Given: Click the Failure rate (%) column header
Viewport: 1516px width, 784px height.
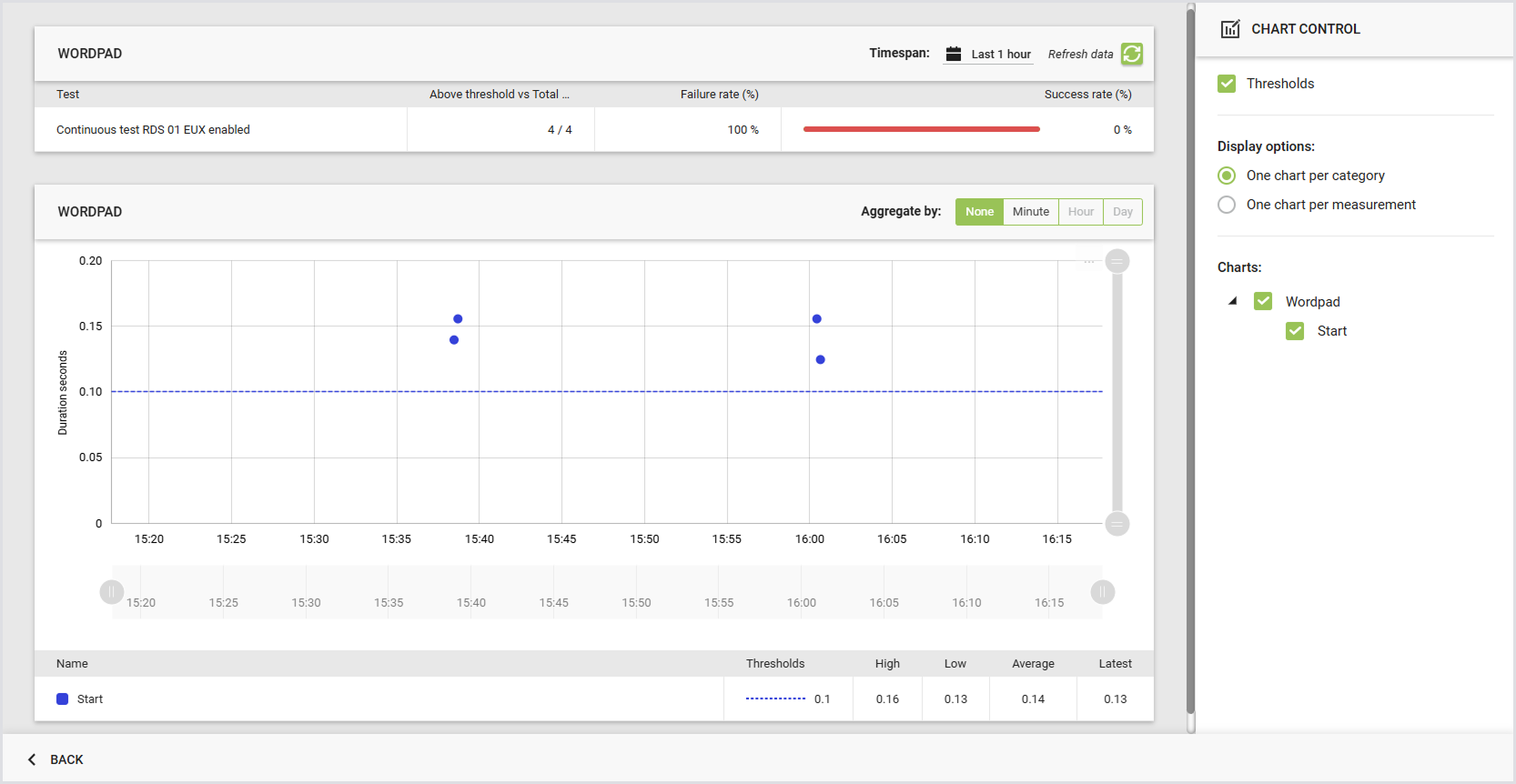Looking at the screenshot, I should pos(720,95).
